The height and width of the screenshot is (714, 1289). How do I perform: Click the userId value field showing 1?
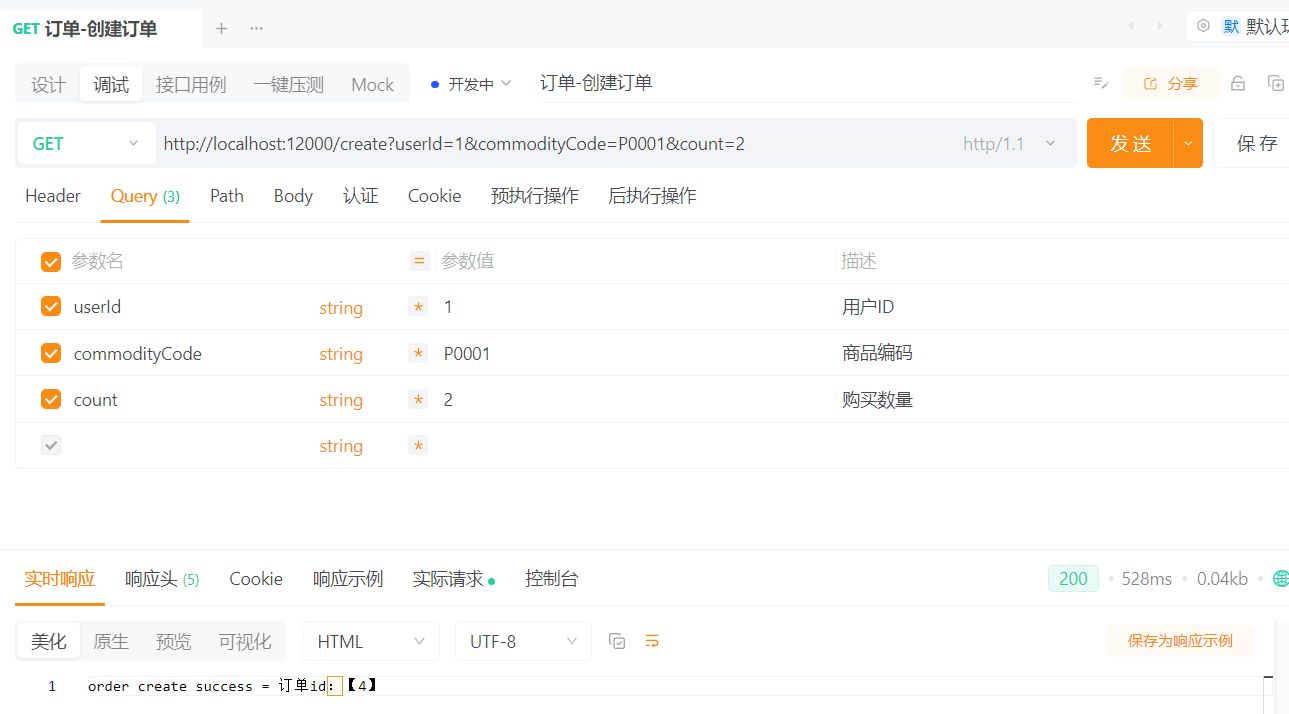(635, 307)
